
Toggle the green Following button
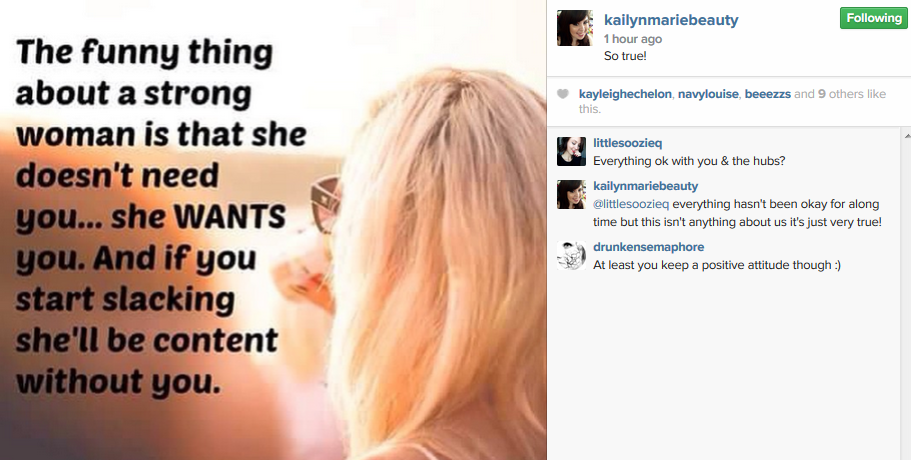click(x=874, y=18)
